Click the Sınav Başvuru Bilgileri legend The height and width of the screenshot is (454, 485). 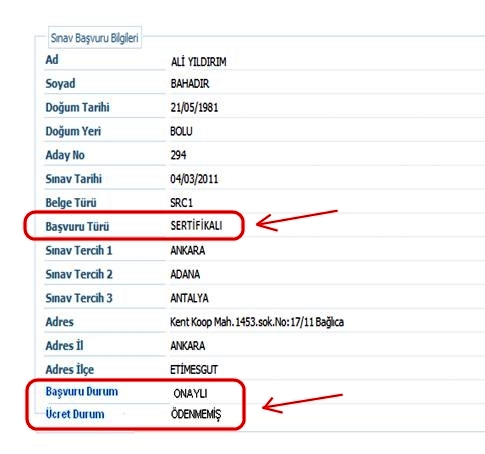(x=95, y=38)
